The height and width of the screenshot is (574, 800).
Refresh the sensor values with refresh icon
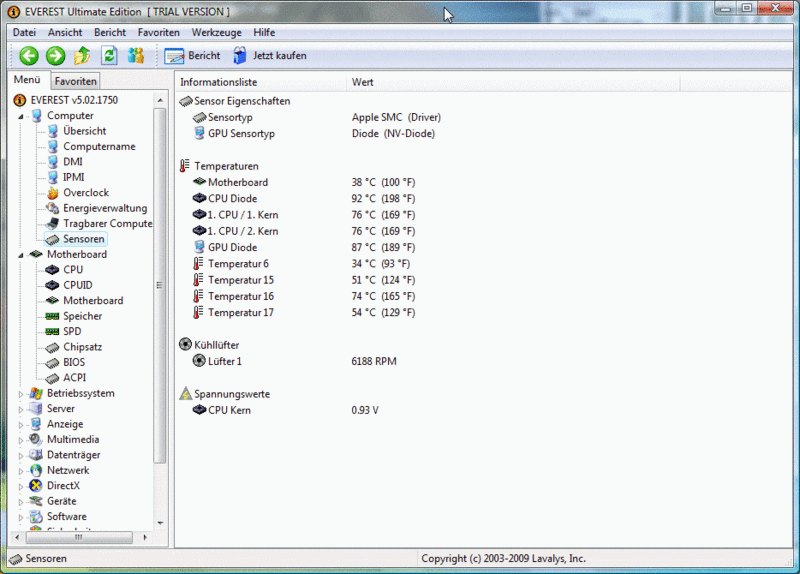109,56
